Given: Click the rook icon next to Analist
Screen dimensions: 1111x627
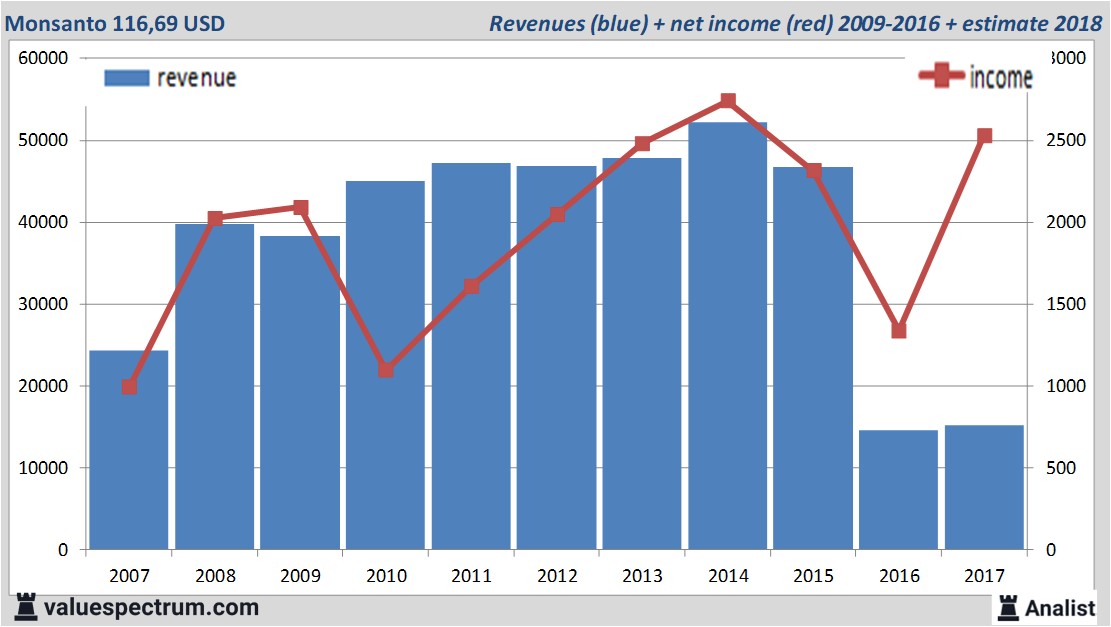Looking at the screenshot, I should [x=1008, y=606].
